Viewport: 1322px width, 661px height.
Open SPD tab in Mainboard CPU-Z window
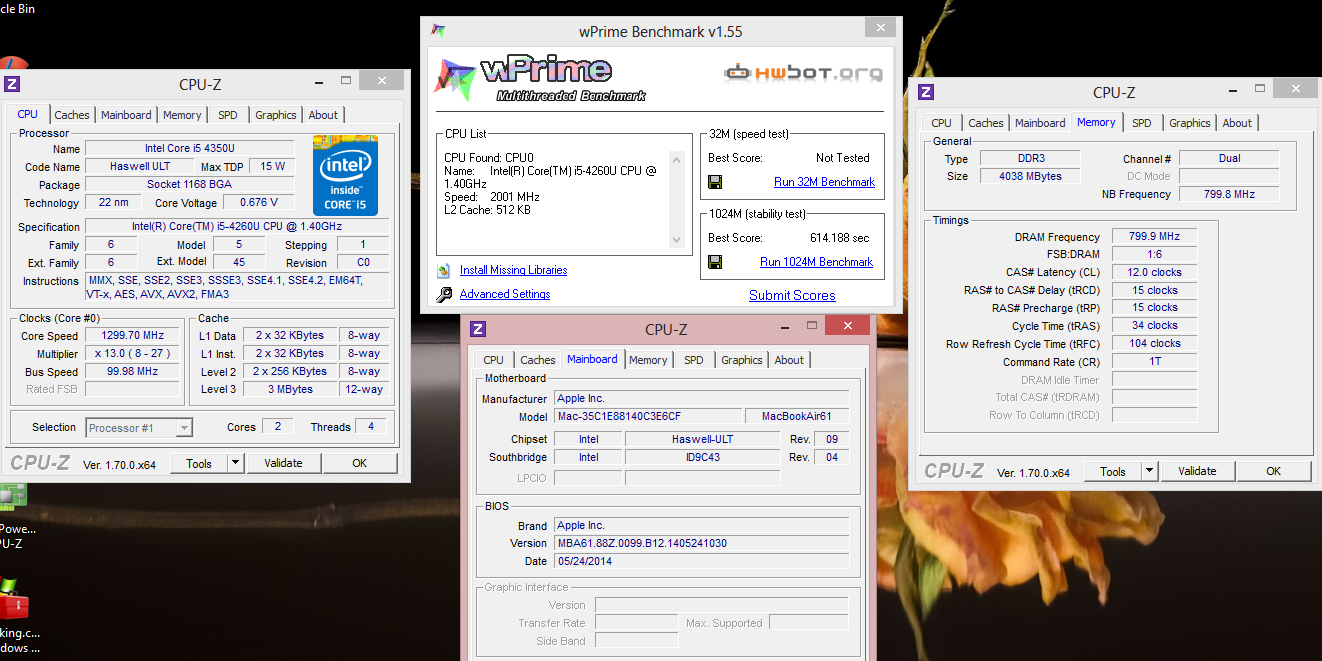[694, 360]
